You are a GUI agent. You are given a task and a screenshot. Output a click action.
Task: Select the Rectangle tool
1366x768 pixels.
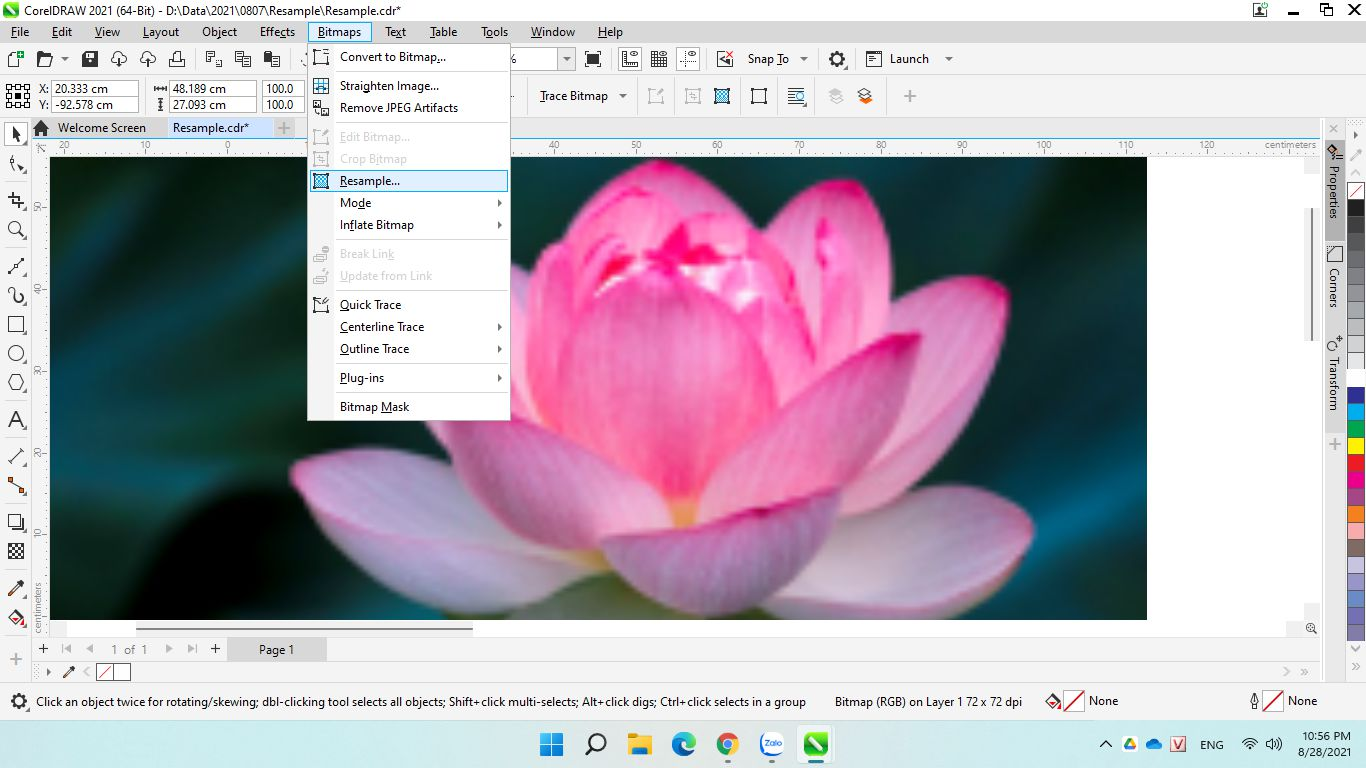16,325
